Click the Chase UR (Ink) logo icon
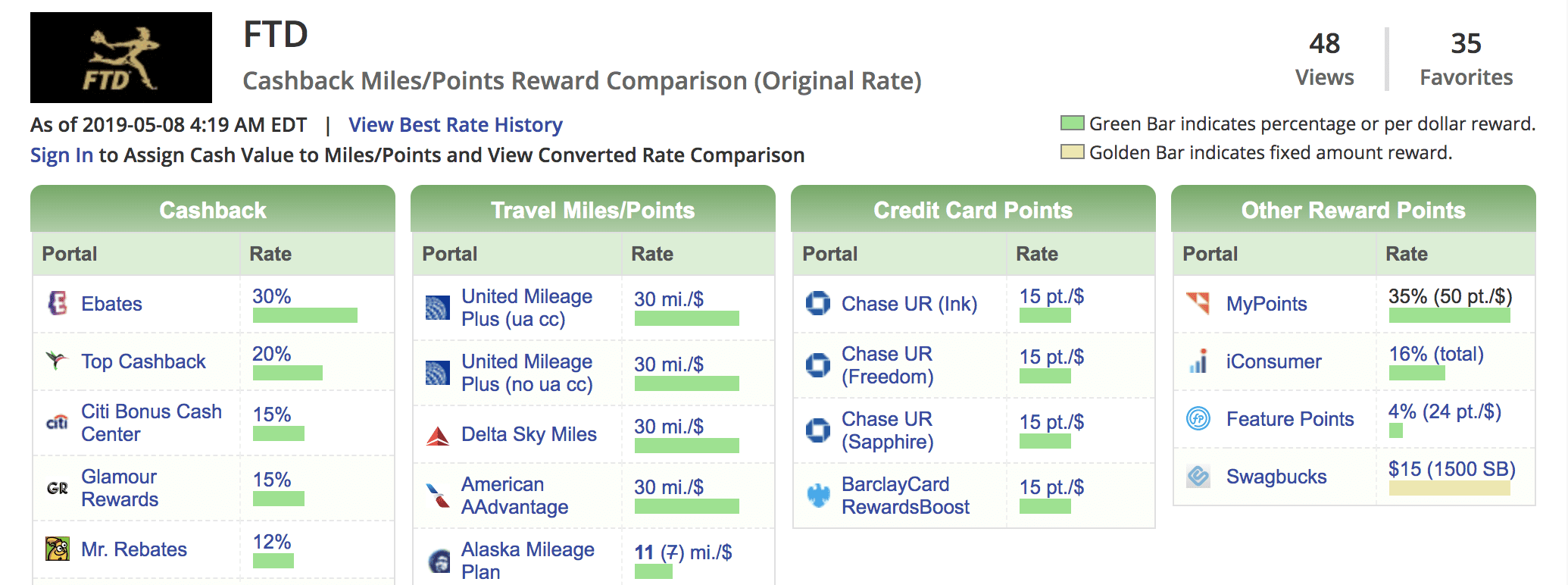This screenshot has height=585, width=1568. [818, 303]
